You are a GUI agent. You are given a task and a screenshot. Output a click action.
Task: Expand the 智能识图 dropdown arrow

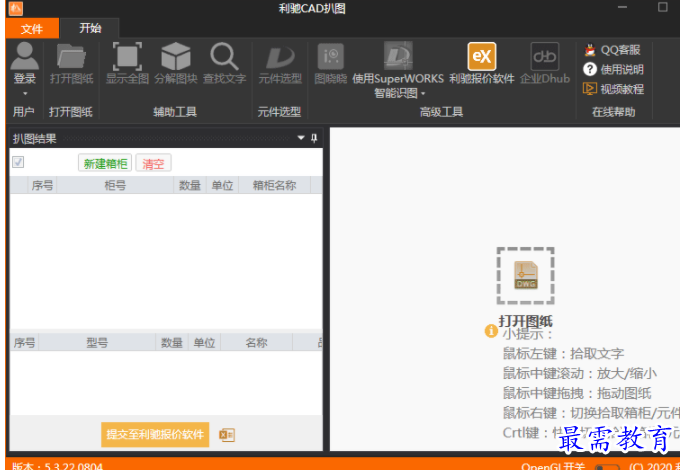click(423, 94)
